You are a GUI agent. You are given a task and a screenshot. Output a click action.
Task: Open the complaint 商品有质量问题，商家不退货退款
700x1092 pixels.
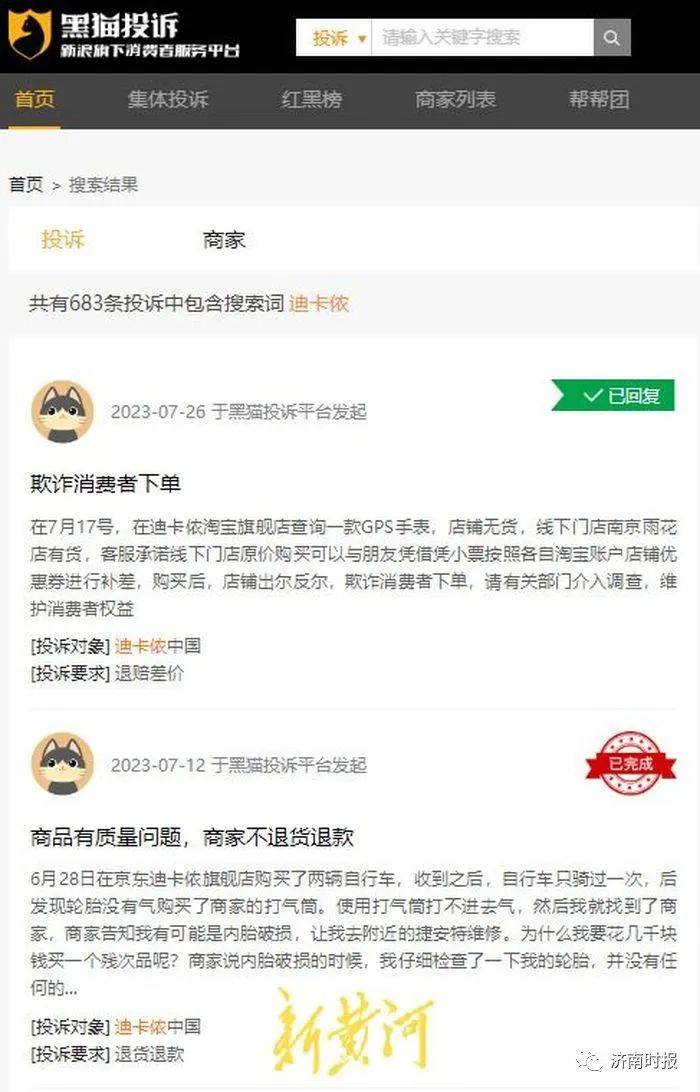pos(192,836)
